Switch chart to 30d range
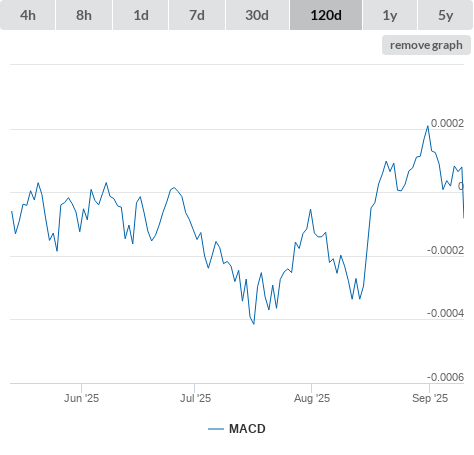 (x=257, y=15)
